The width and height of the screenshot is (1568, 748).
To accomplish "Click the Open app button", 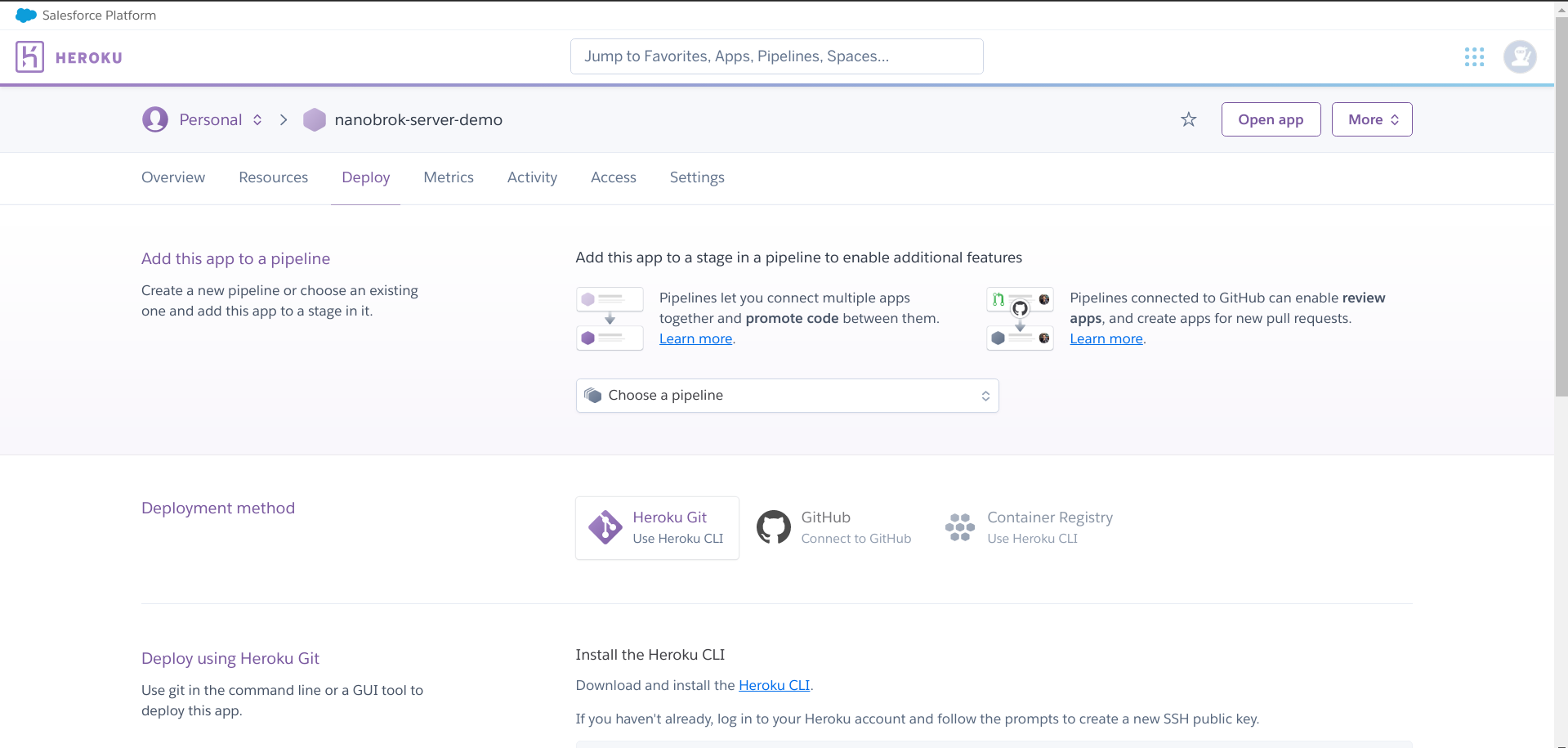I will [x=1271, y=119].
